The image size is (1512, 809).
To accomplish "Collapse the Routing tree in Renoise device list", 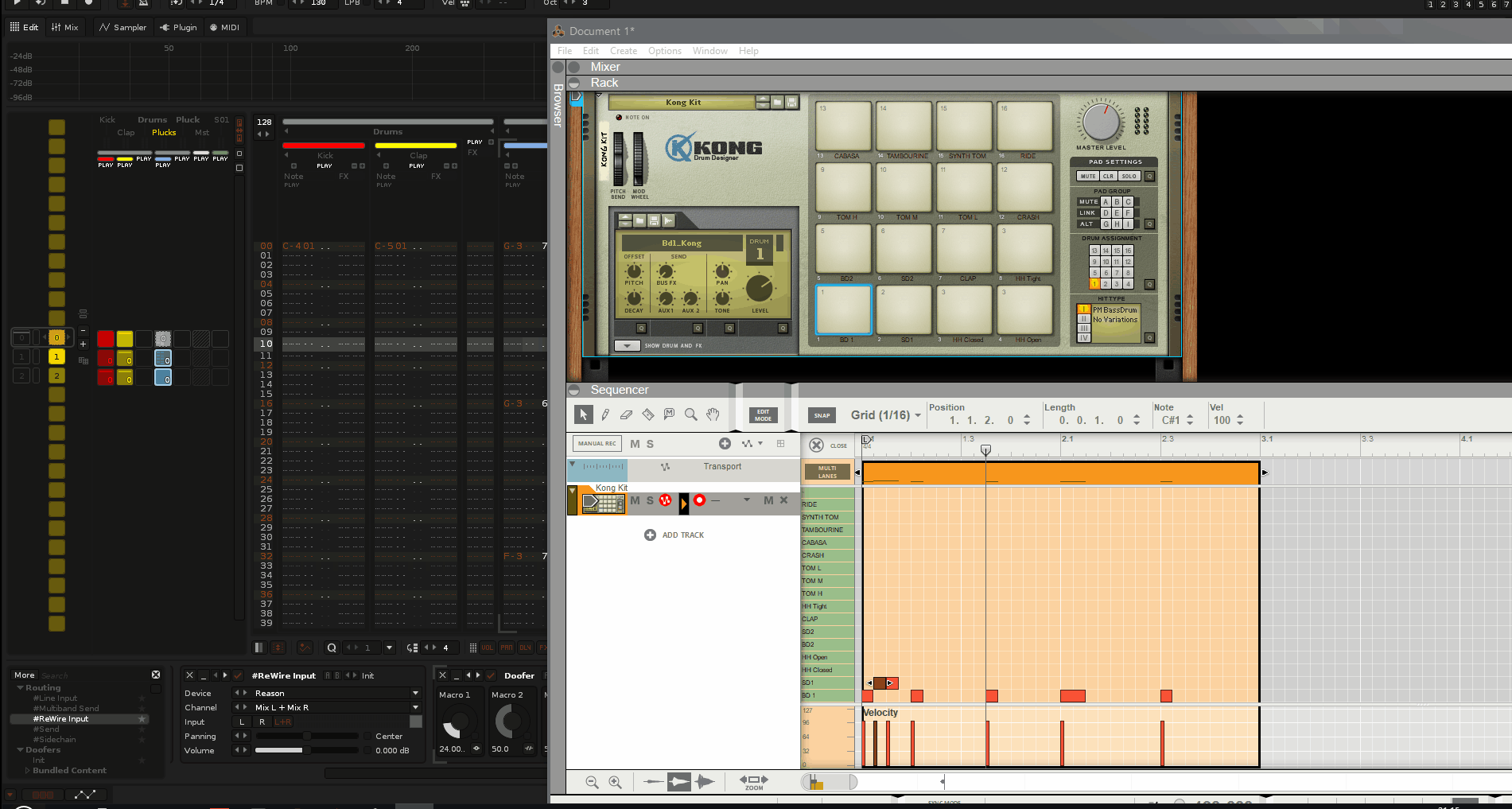I will click(20, 687).
